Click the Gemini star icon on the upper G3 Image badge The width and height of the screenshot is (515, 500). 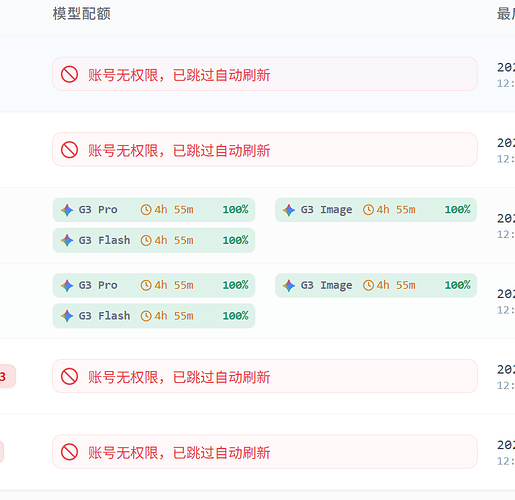coord(289,210)
